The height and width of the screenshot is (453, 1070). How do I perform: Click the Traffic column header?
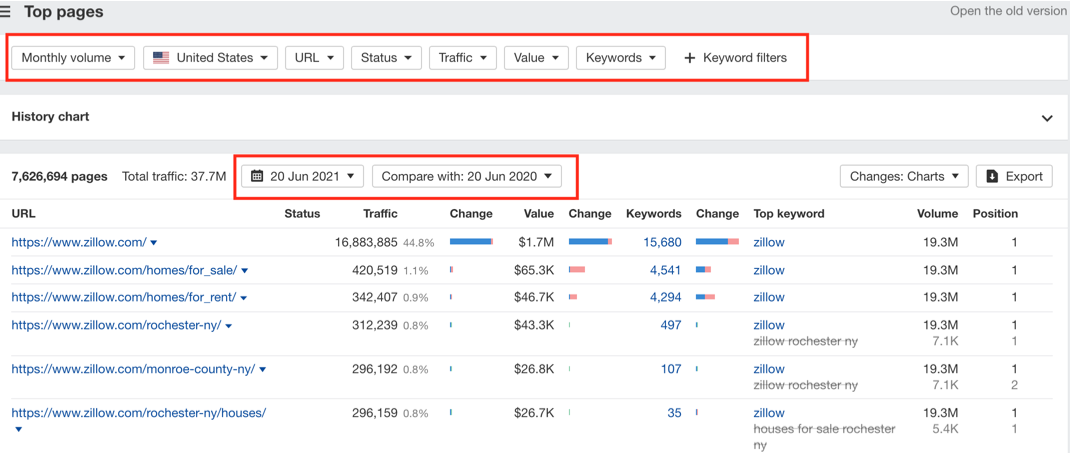[x=380, y=214]
